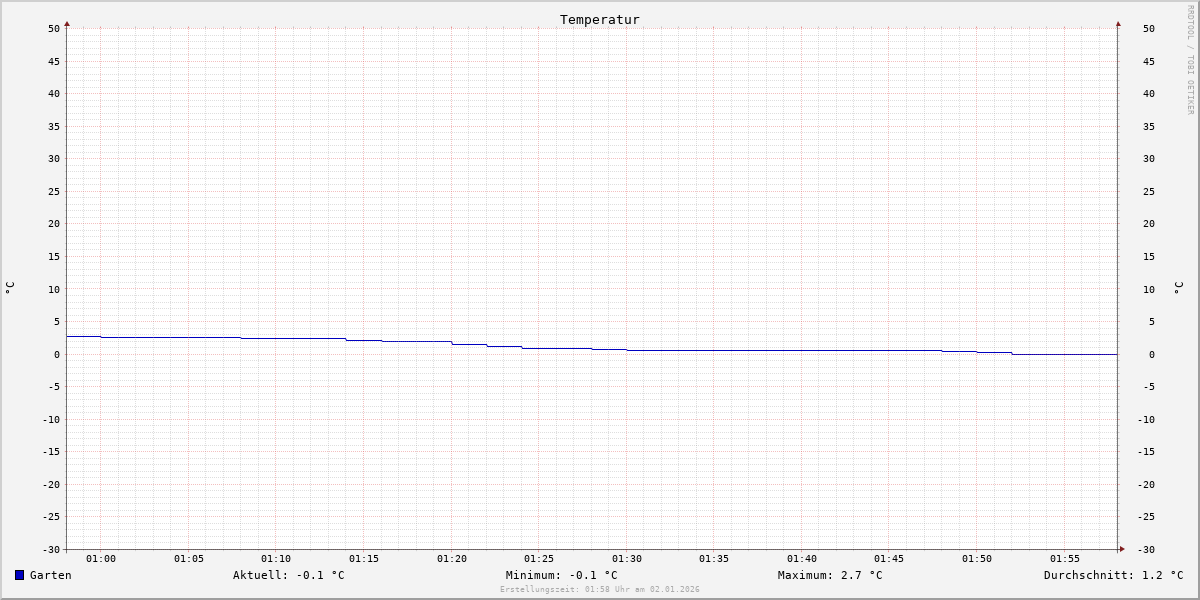
Task: Click the 01:30 time axis label
Action: coord(627,559)
